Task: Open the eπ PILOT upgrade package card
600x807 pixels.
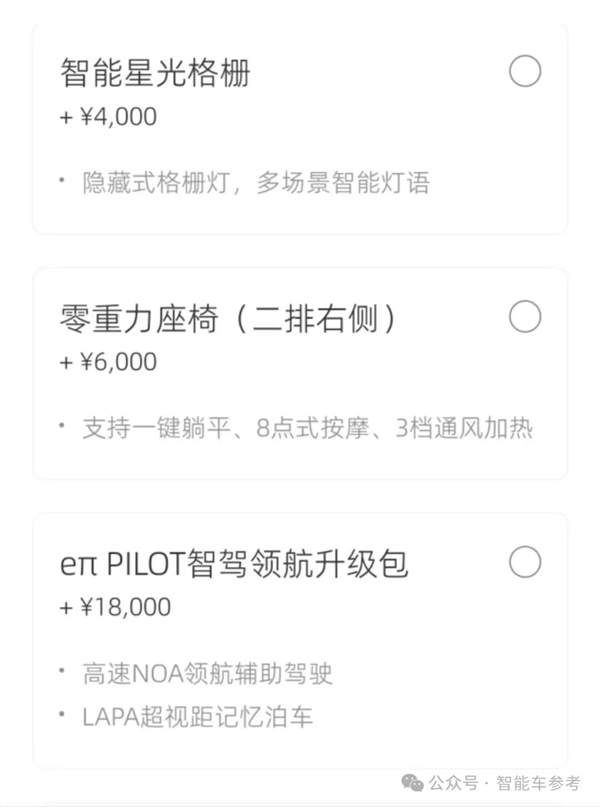Action: (x=300, y=630)
